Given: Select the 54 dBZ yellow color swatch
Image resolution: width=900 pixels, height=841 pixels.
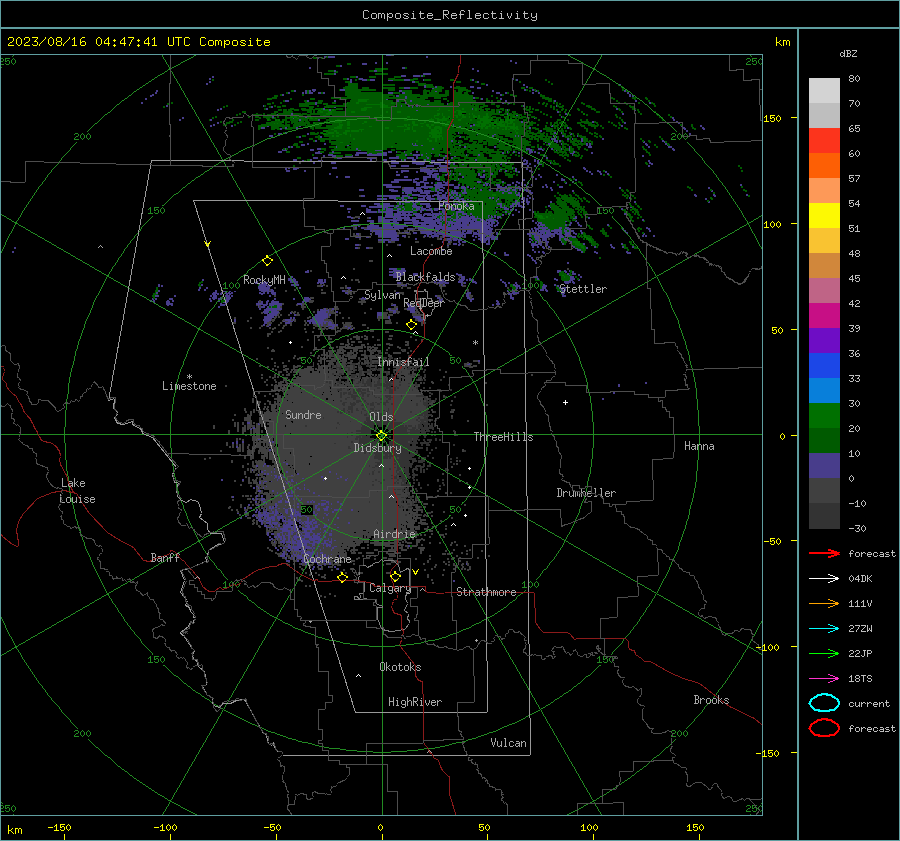Looking at the screenshot, I should 824,216.
